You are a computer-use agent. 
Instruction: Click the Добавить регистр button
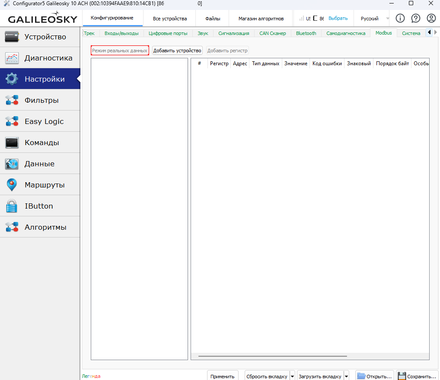click(227, 50)
